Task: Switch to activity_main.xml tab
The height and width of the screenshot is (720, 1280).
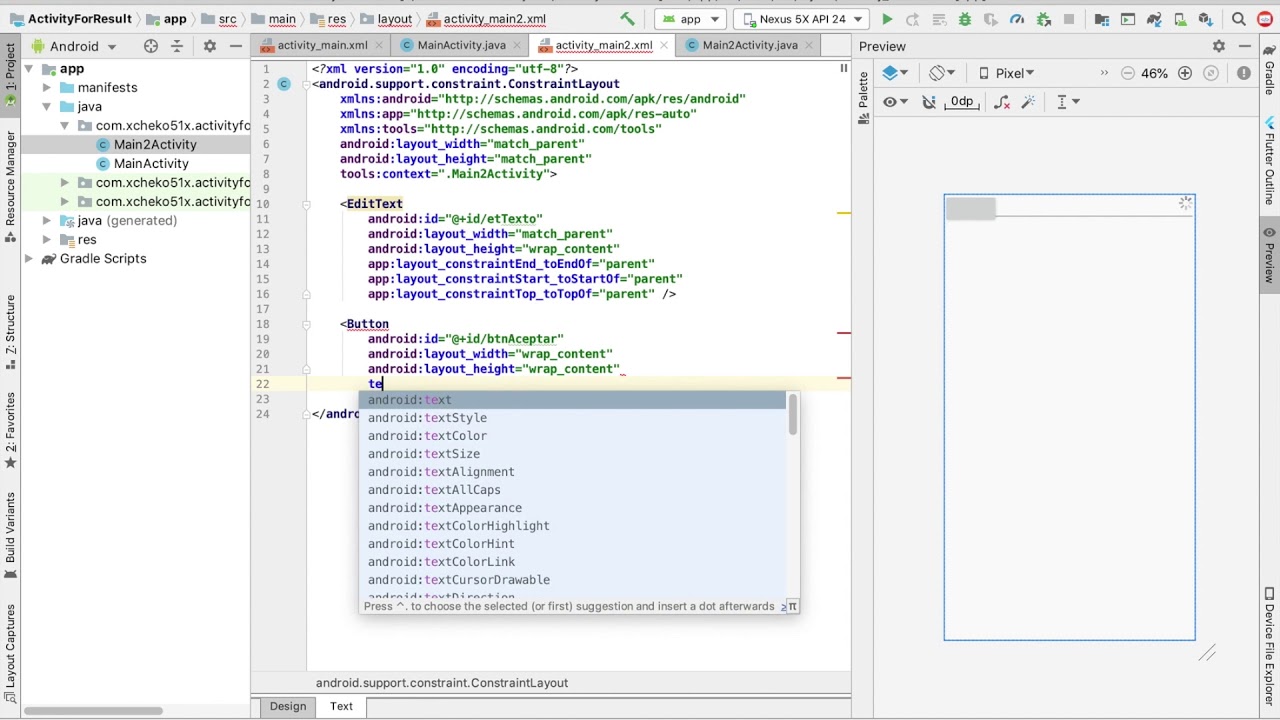Action: (x=322, y=45)
